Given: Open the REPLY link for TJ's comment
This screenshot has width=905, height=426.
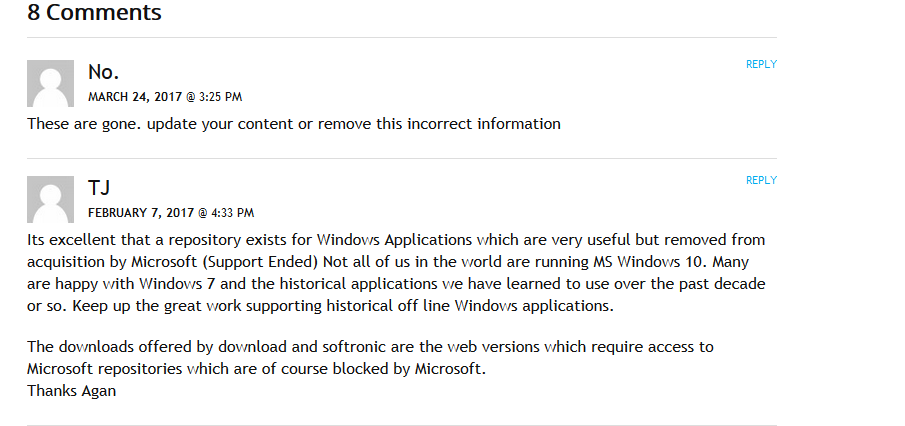Looking at the screenshot, I should click(x=761, y=180).
